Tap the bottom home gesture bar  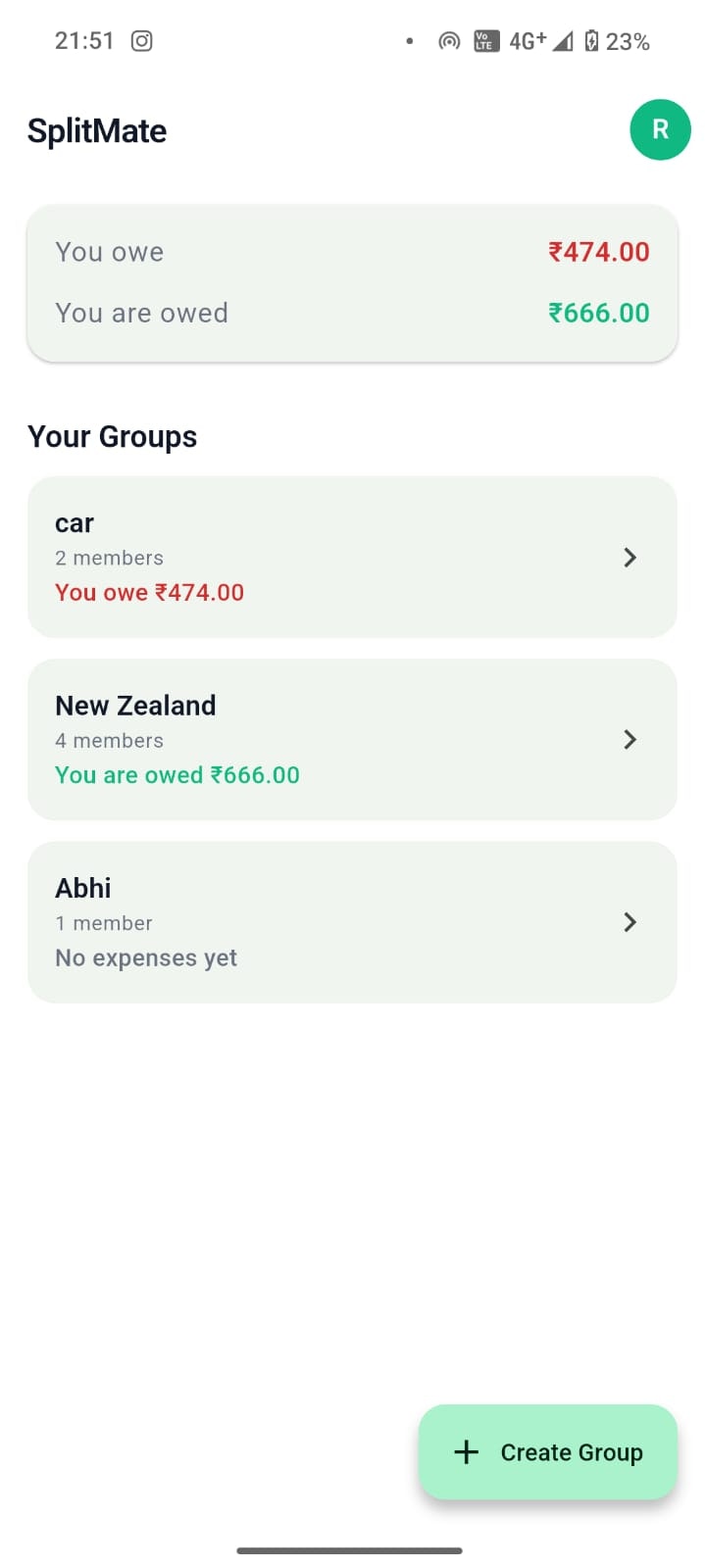(x=349, y=1550)
